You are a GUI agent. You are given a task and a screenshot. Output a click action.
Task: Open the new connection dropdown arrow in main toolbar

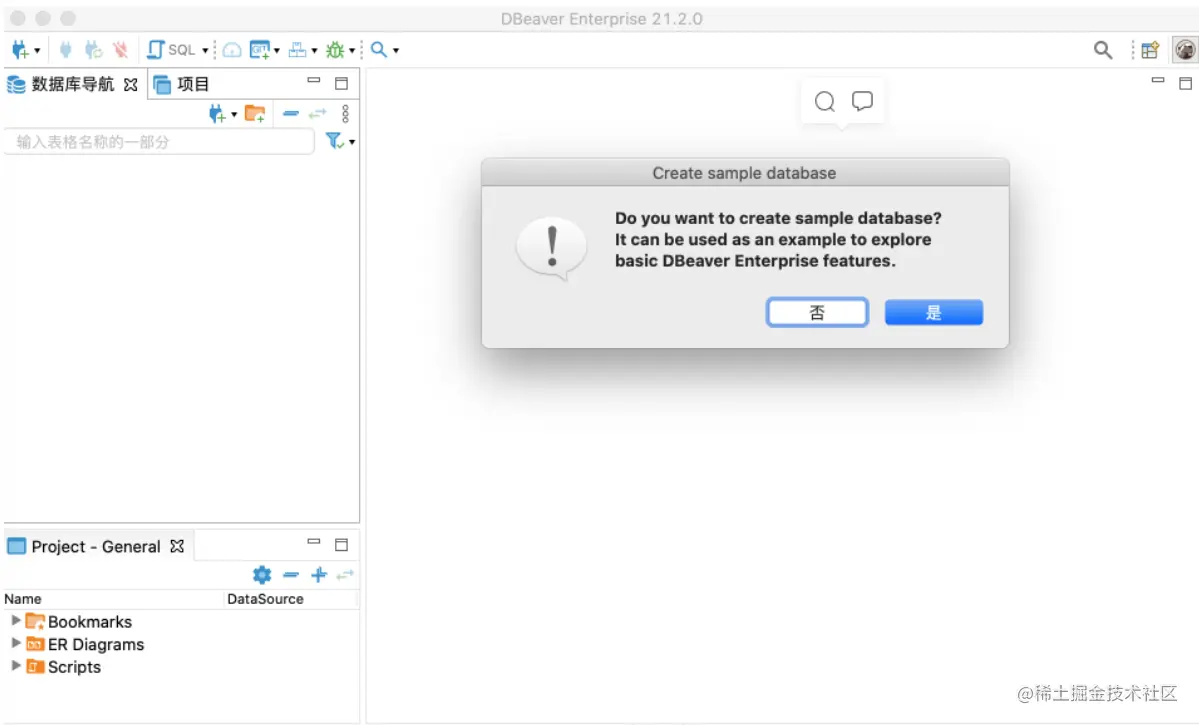point(37,50)
